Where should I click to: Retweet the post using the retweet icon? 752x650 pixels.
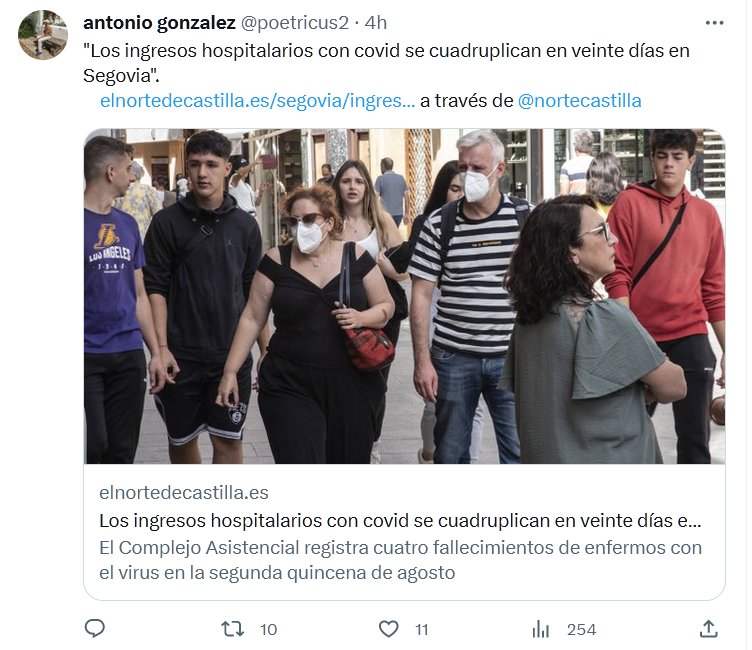pos(233,628)
